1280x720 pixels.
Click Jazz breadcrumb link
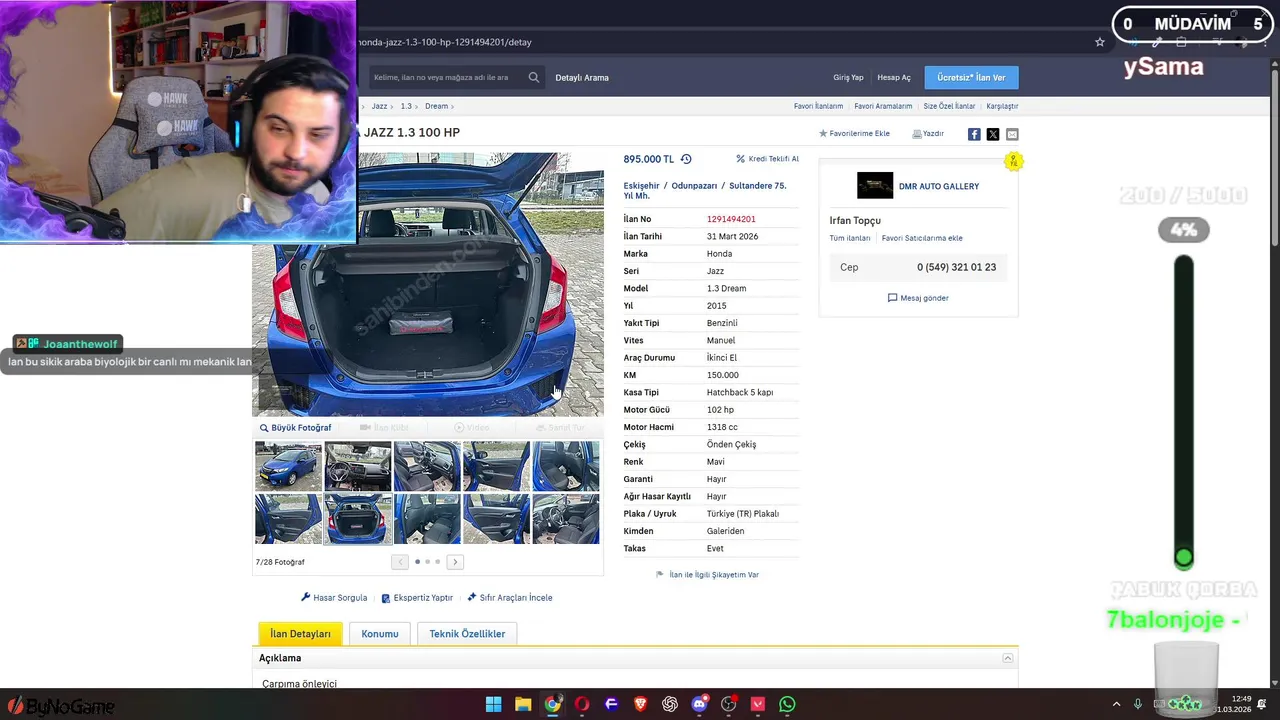click(379, 106)
